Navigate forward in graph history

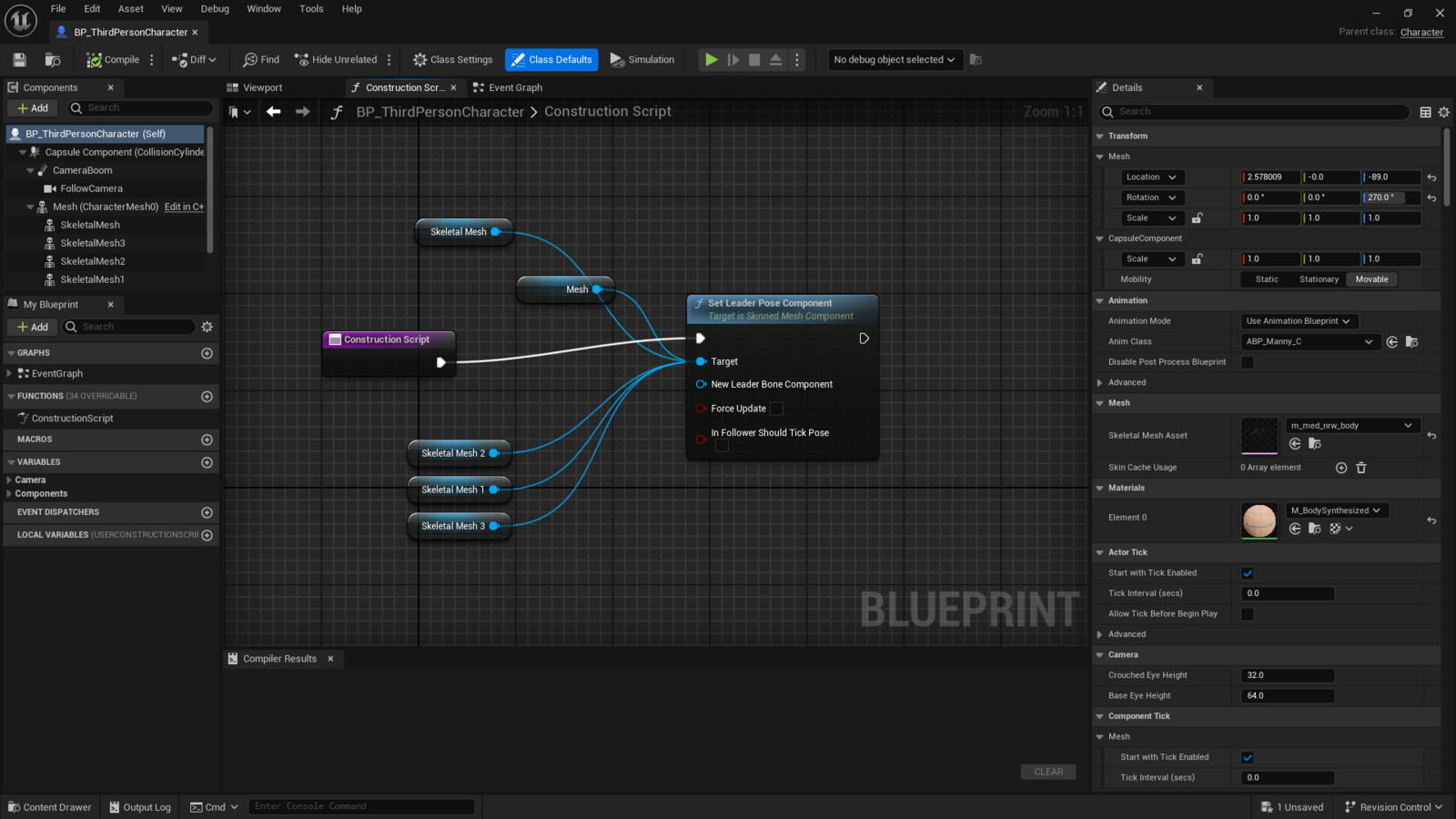point(302,112)
